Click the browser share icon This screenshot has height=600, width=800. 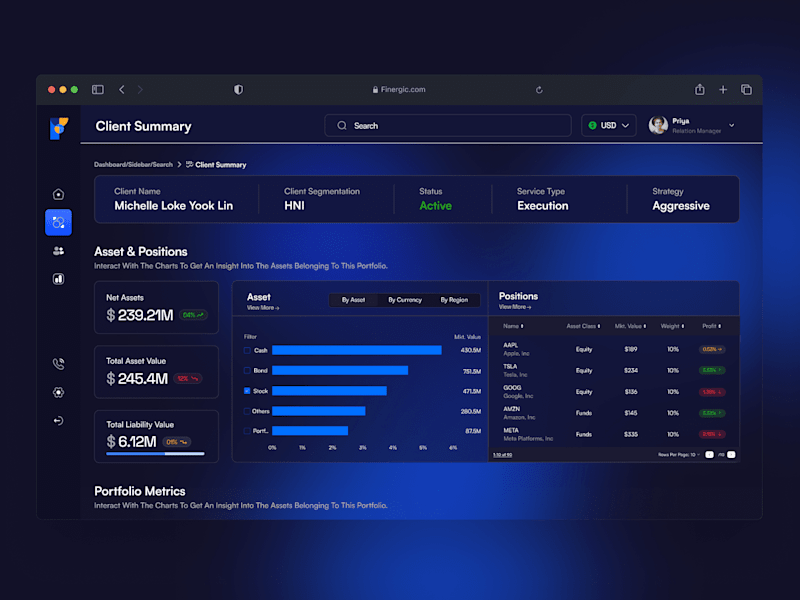tap(699, 89)
